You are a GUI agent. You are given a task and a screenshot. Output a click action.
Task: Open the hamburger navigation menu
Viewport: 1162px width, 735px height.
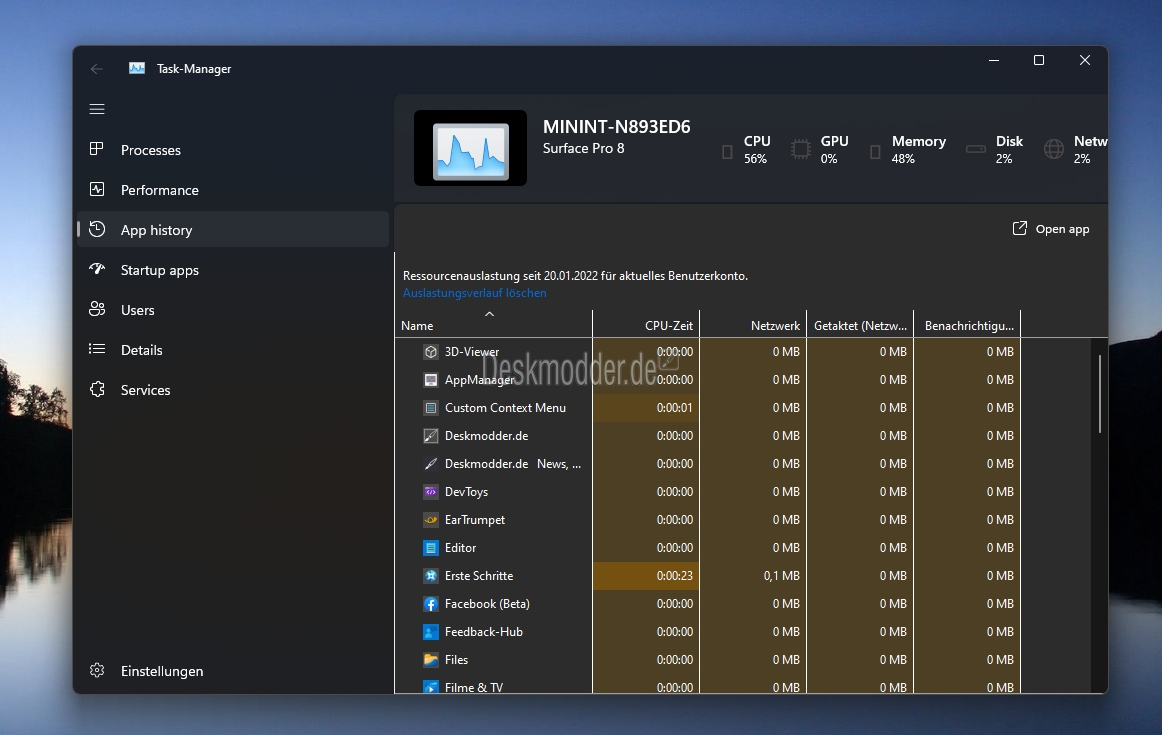97,109
